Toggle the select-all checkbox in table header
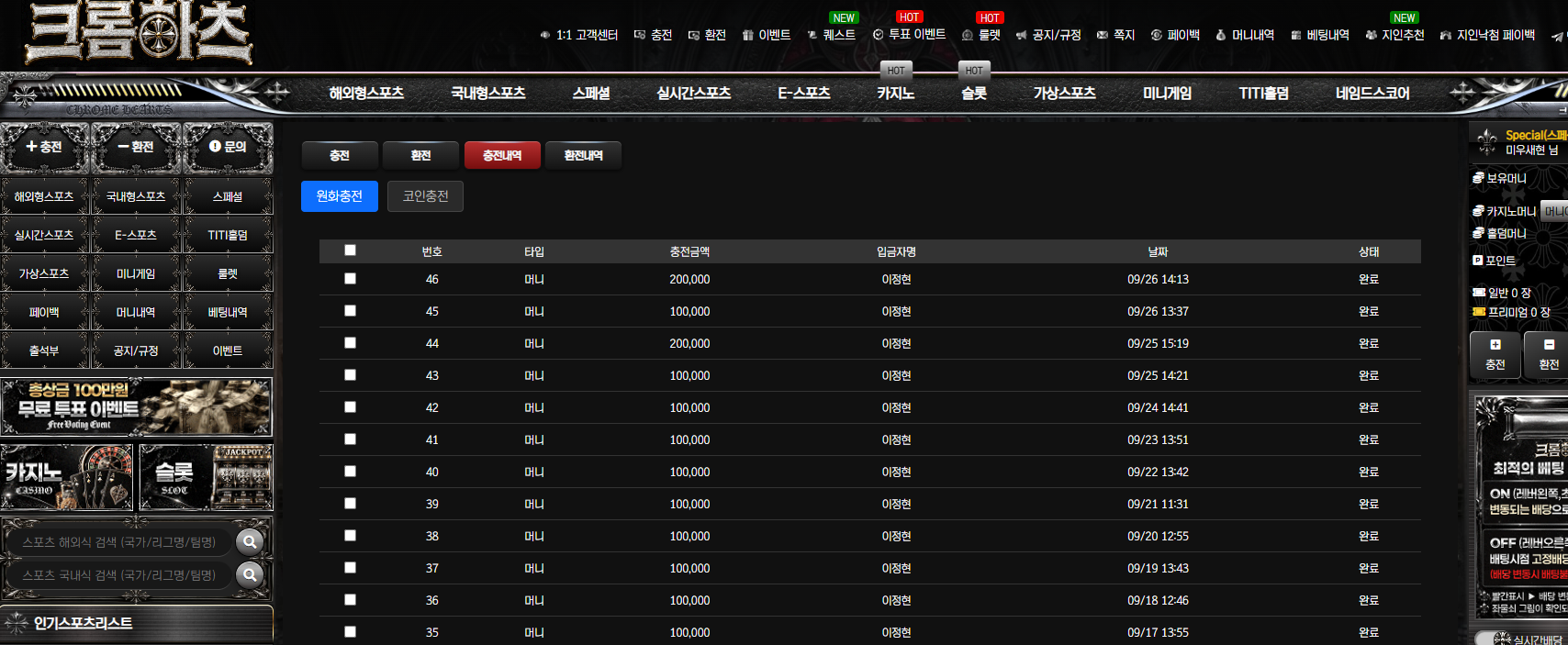 tap(350, 250)
